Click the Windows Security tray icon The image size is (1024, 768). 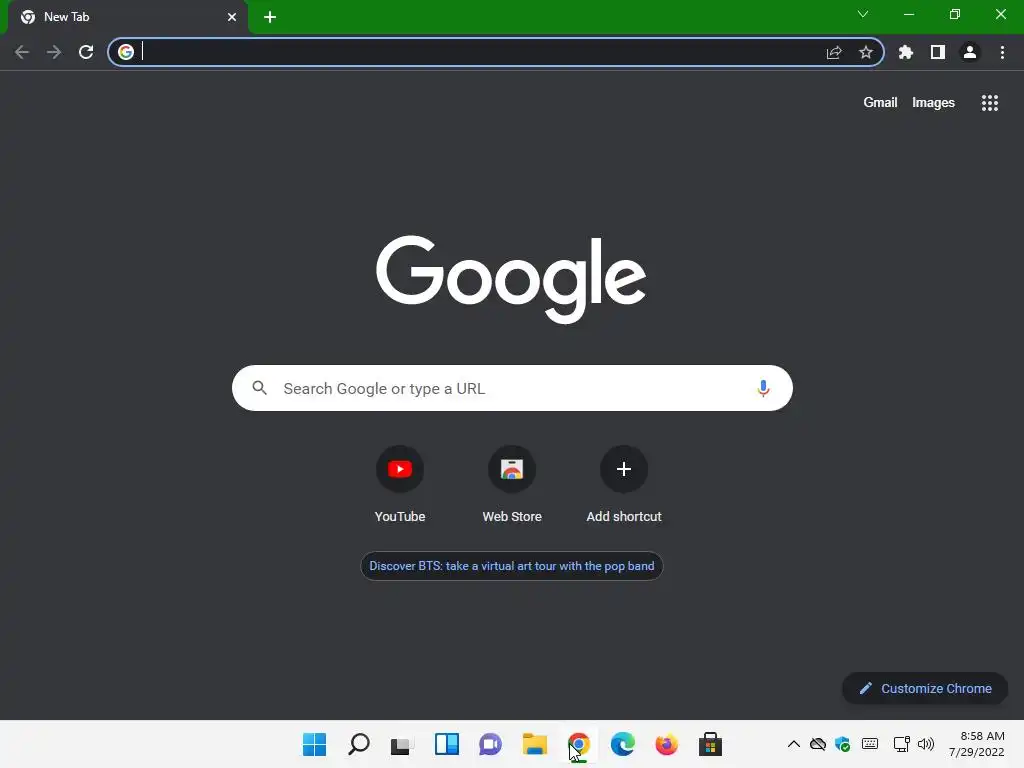pos(842,744)
